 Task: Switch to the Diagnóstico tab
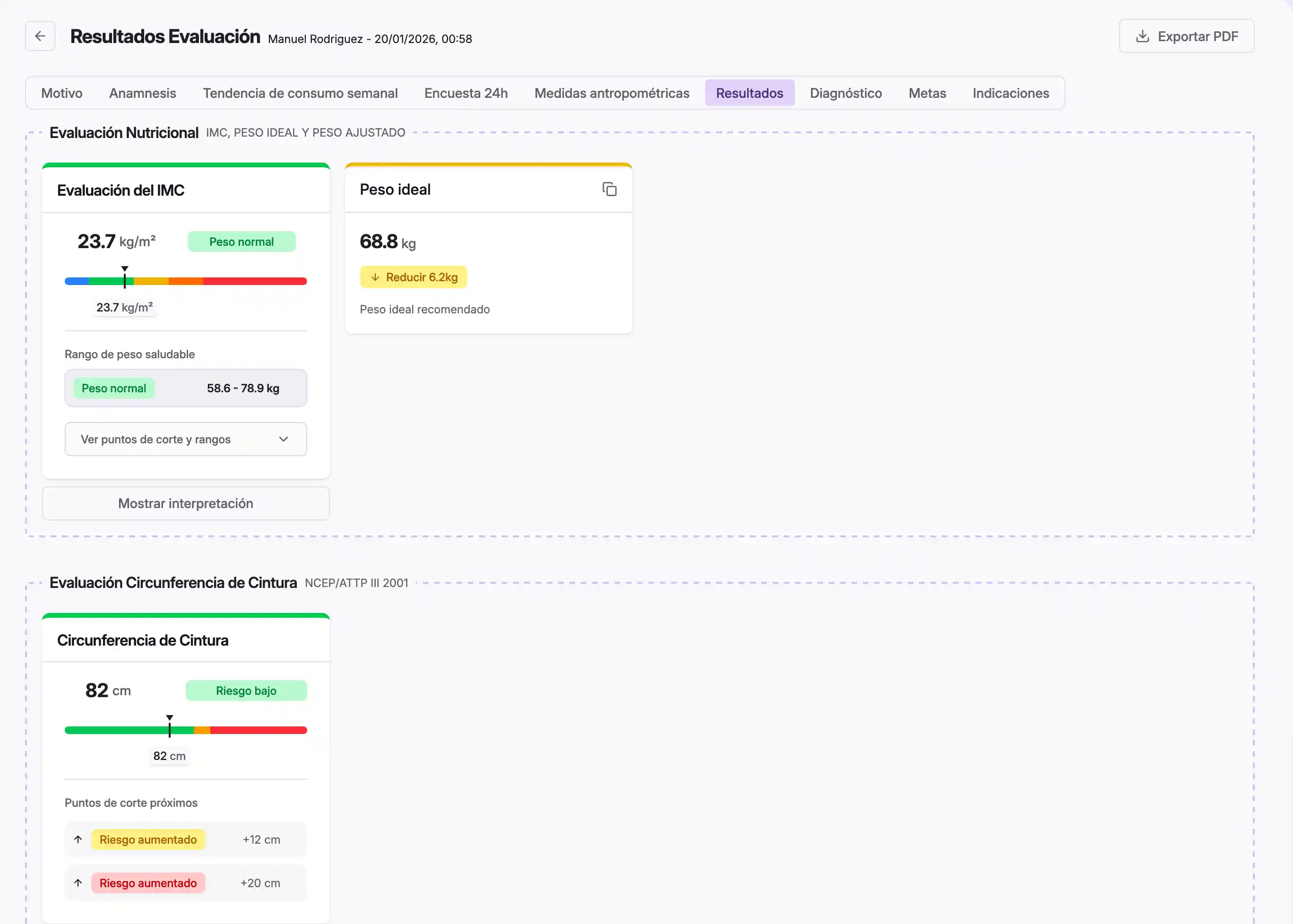click(x=846, y=93)
